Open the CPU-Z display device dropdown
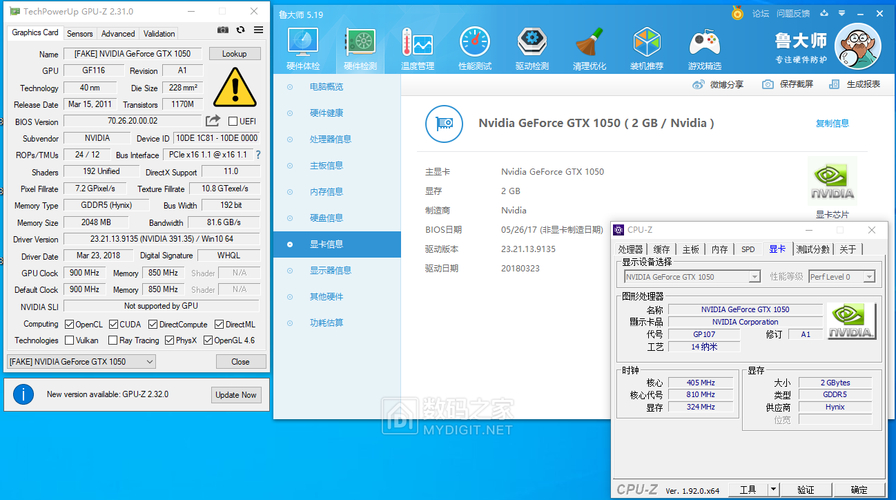Image resolution: width=896 pixels, height=500 pixels. pos(692,277)
